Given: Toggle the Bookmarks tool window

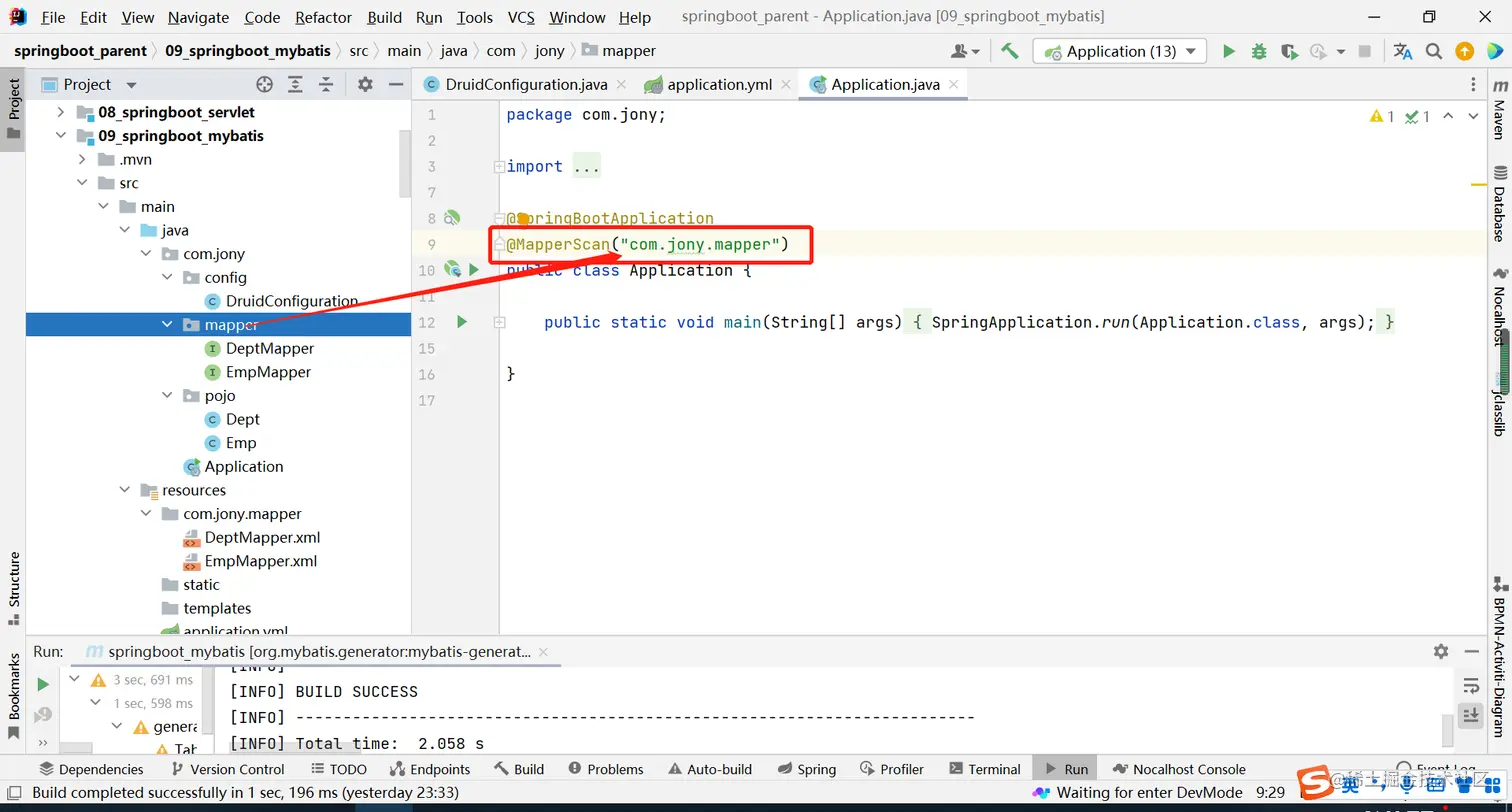Looking at the screenshot, I should click(x=13, y=695).
